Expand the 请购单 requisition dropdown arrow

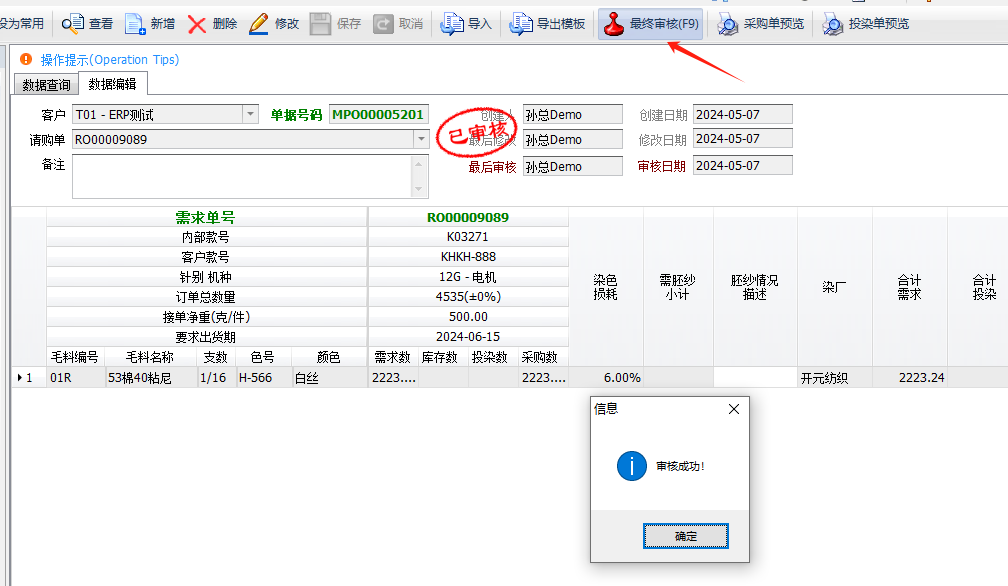pyautogui.click(x=421, y=139)
